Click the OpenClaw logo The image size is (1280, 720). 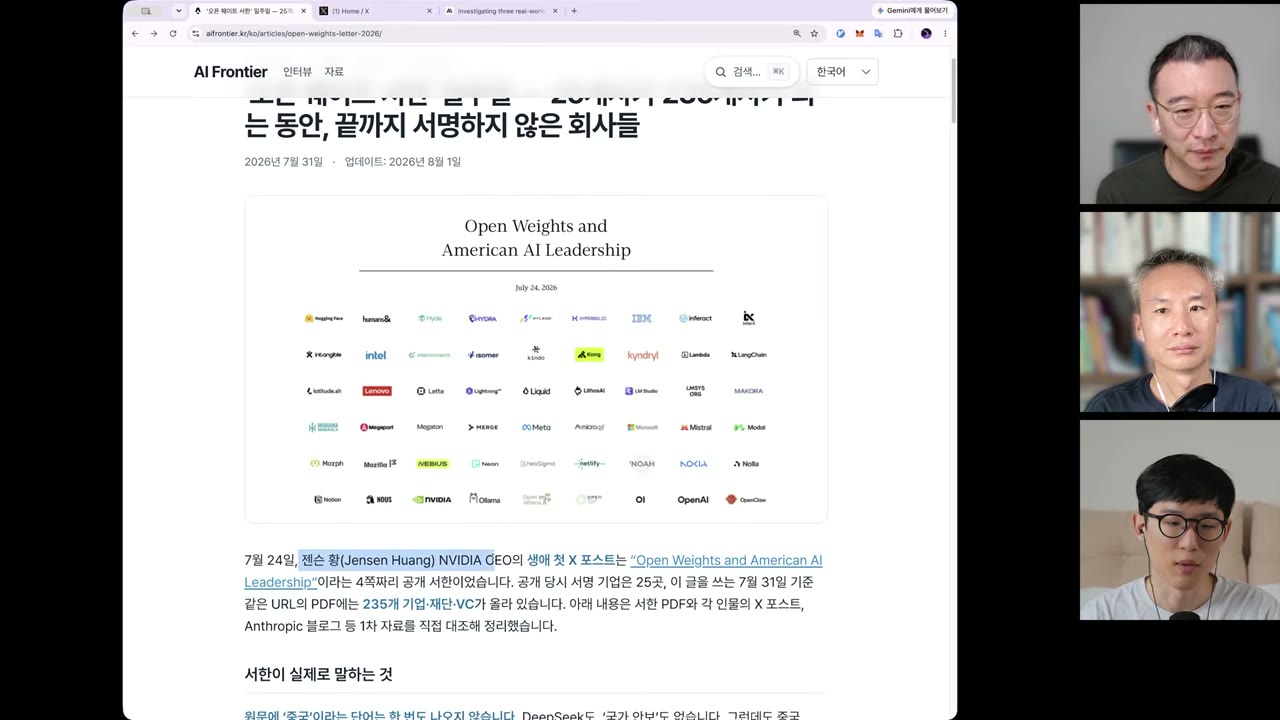[x=746, y=499]
